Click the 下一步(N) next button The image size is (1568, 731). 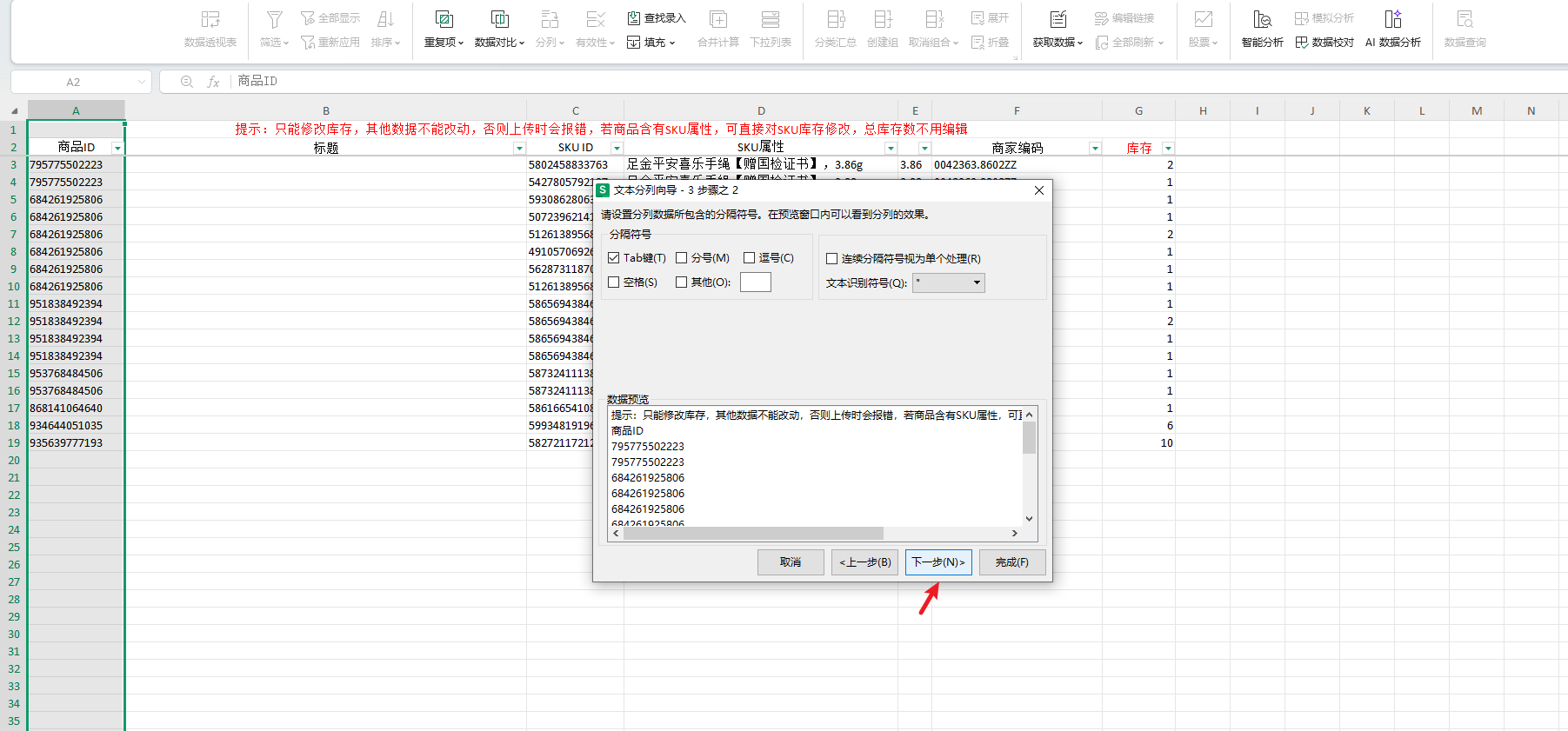point(938,562)
